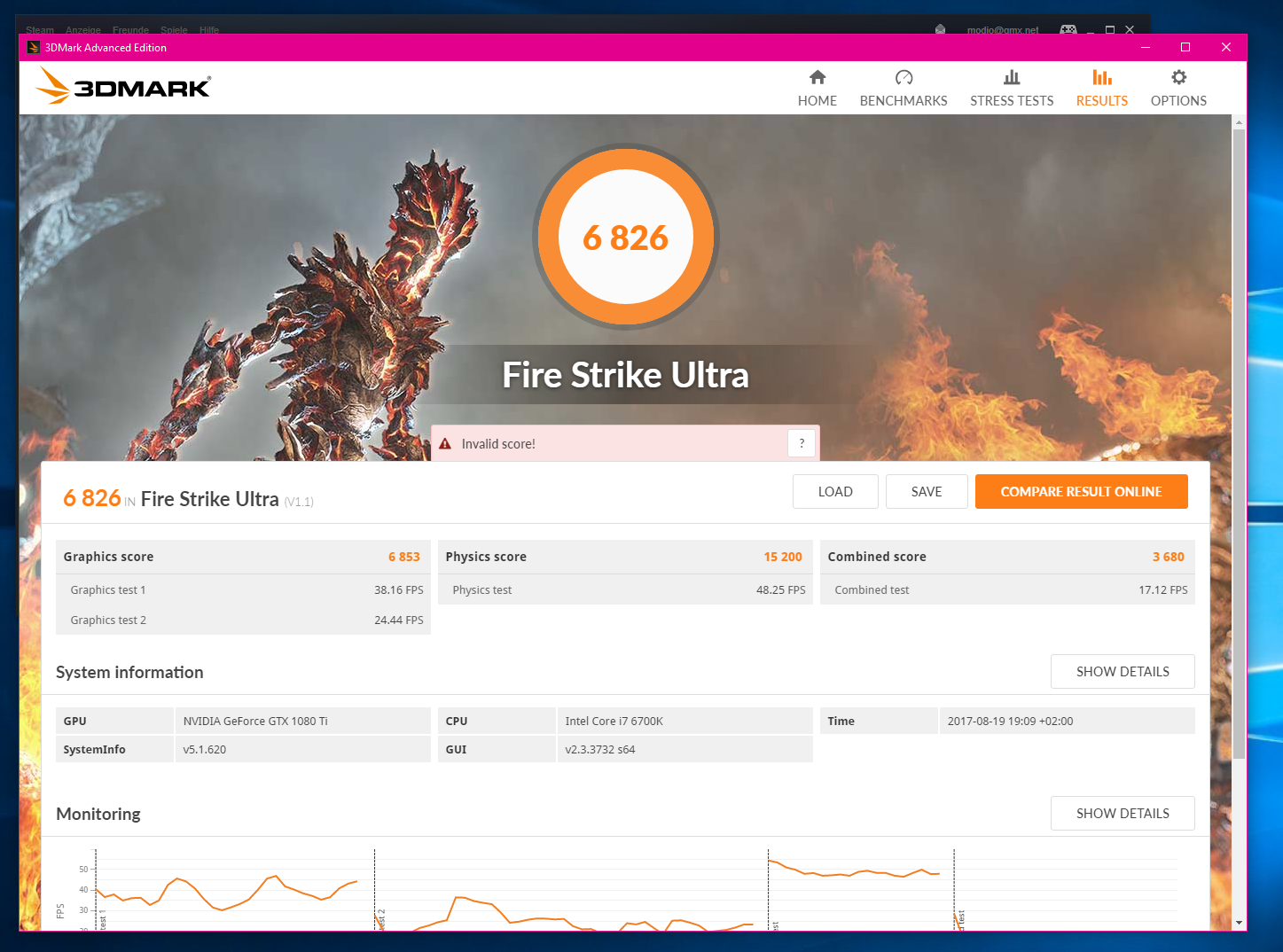Open the Hilfe menu in Steam window
Screen dimensions: 1283x952
[x=209, y=30]
